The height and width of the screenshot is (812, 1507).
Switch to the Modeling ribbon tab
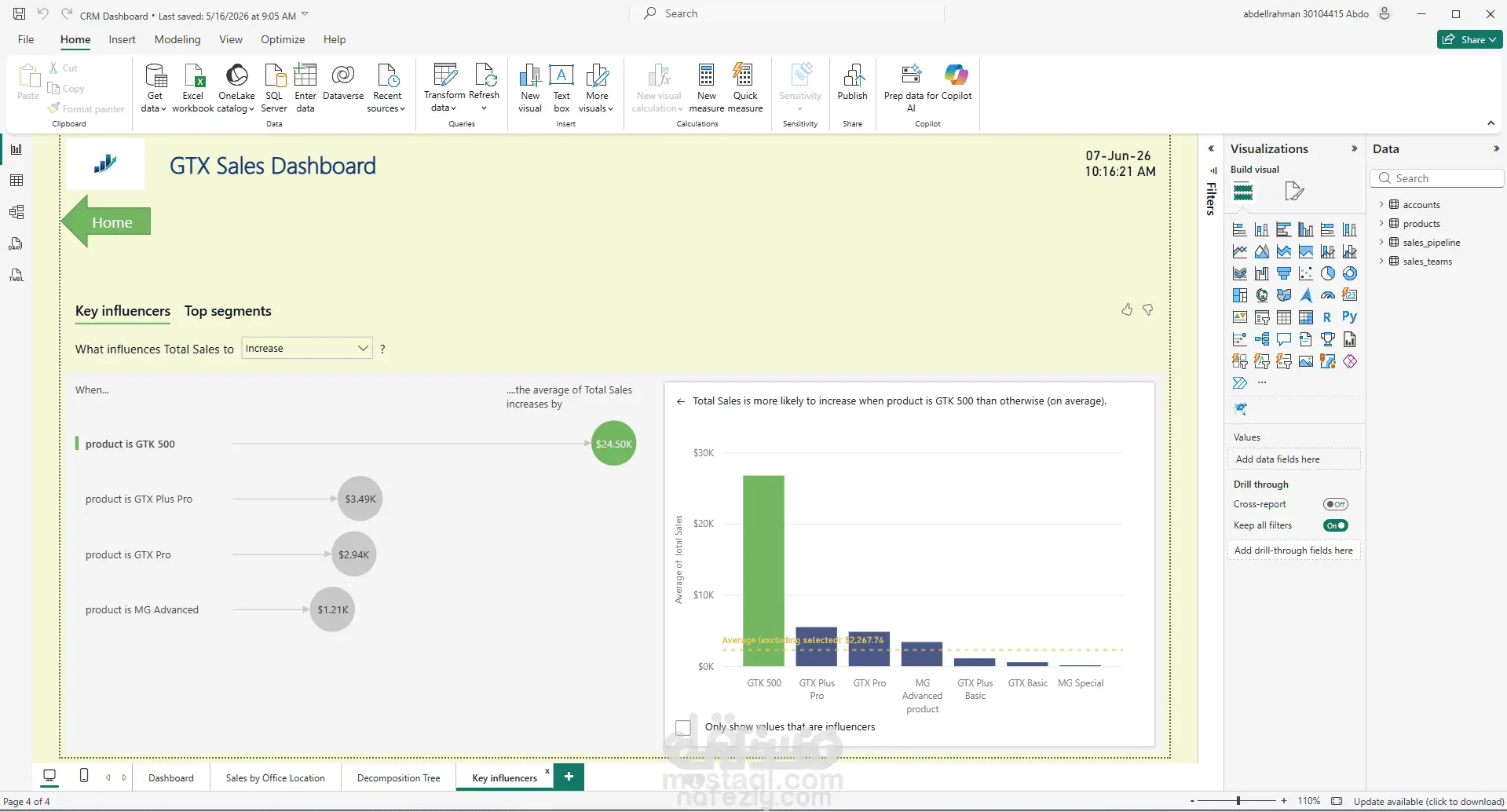tap(177, 39)
